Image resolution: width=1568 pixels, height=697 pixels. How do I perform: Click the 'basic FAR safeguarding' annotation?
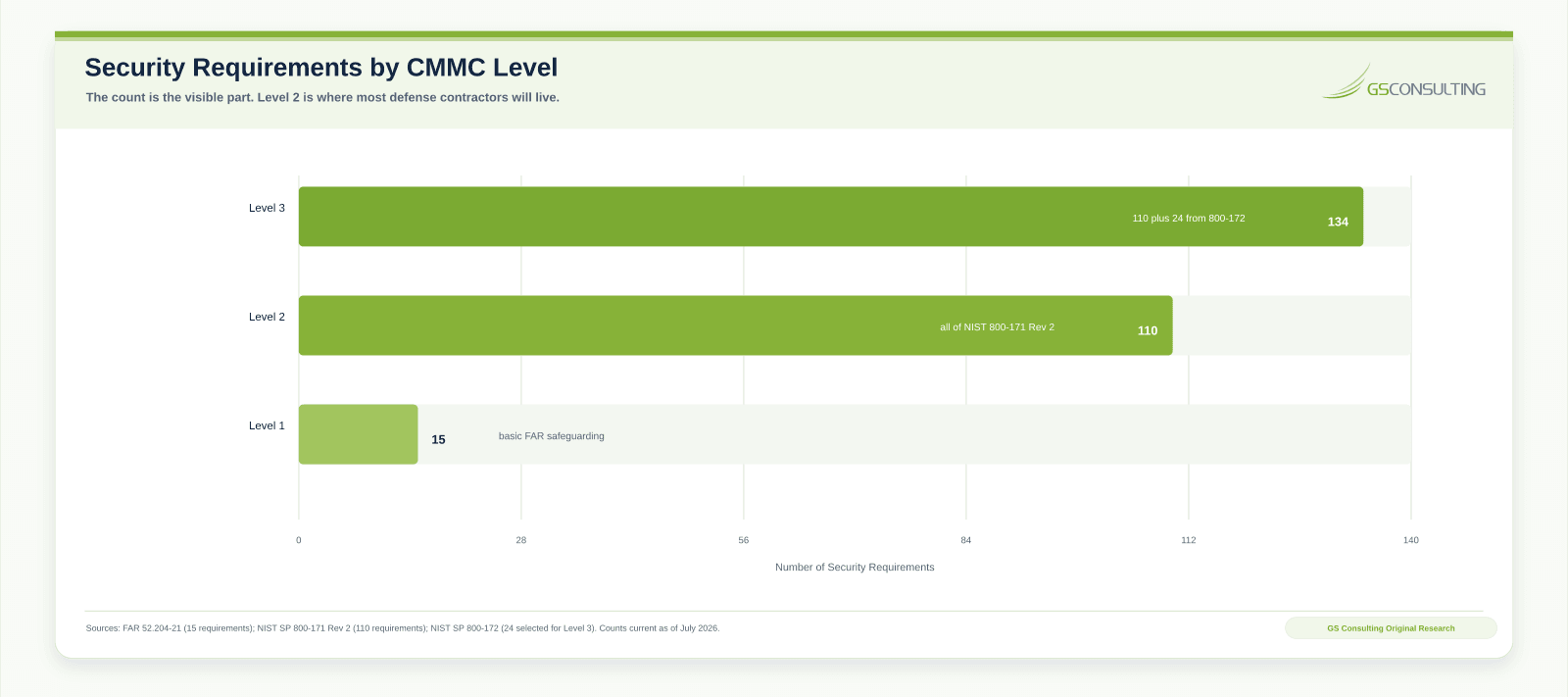click(x=552, y=436)
